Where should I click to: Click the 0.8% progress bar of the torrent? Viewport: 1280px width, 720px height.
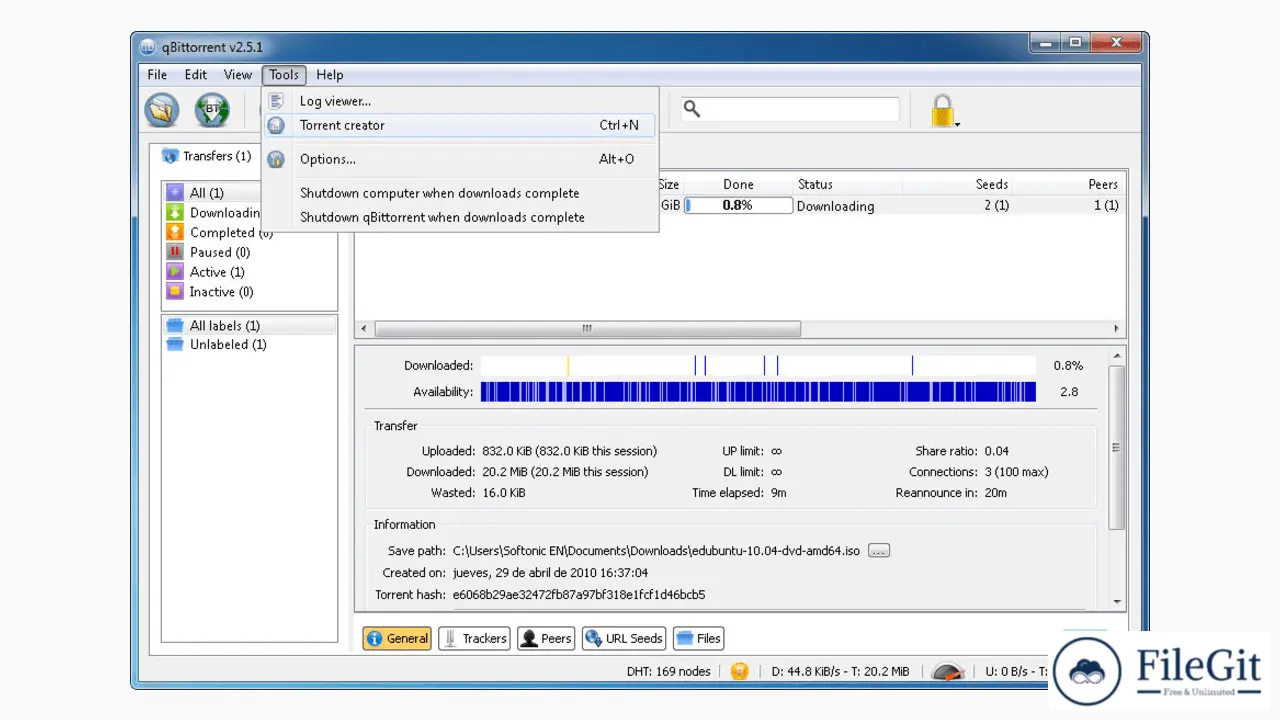tap(738, 206)
